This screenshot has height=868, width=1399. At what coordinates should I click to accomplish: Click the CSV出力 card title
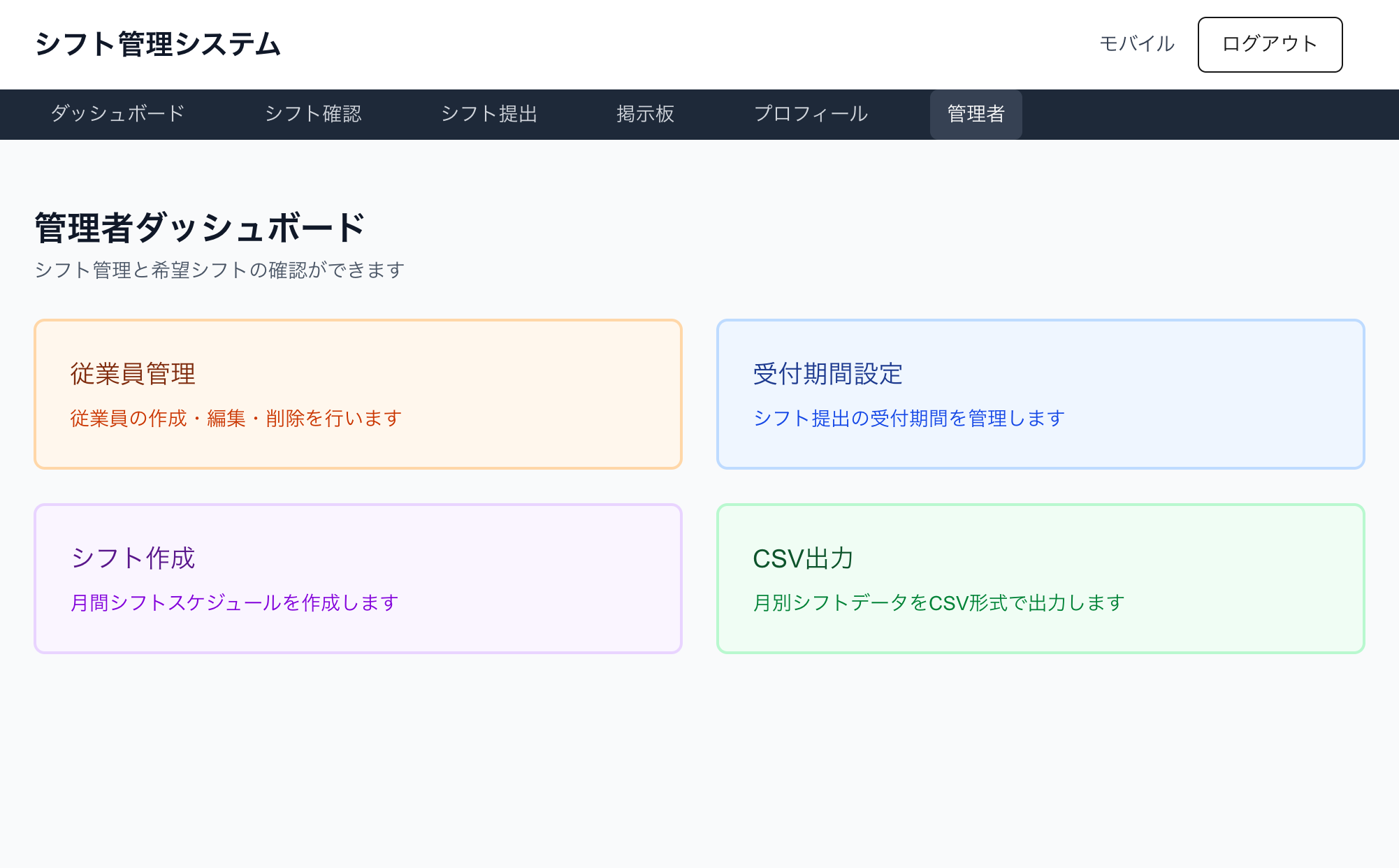(803, 558)
